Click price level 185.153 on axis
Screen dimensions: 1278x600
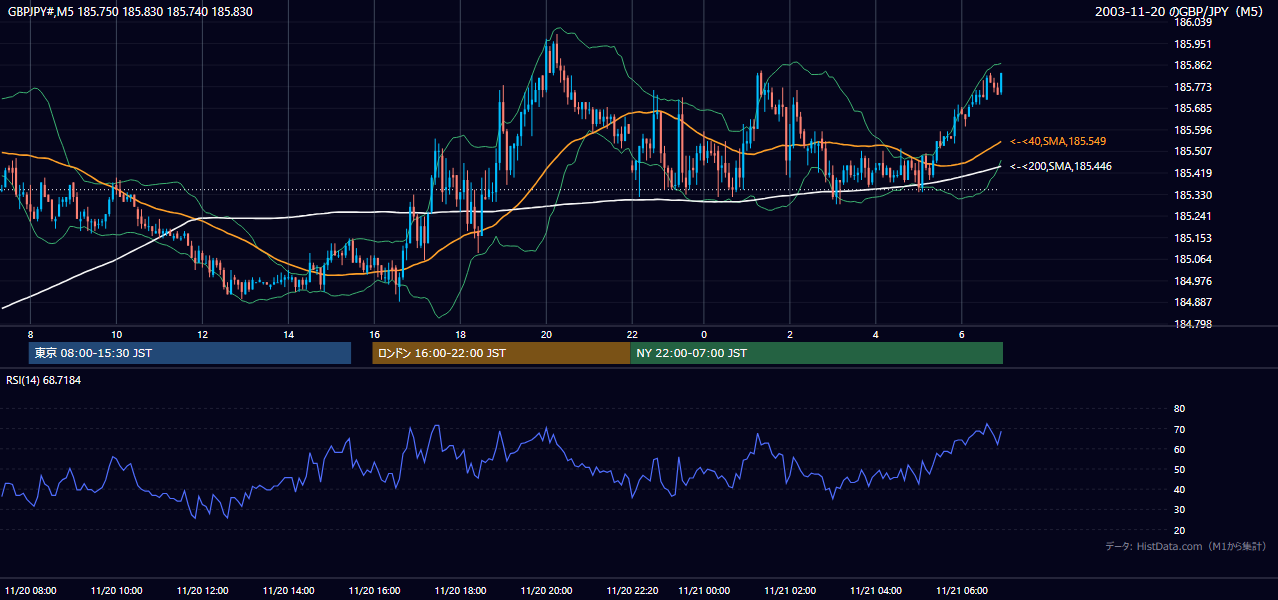tap(1193, 238)
